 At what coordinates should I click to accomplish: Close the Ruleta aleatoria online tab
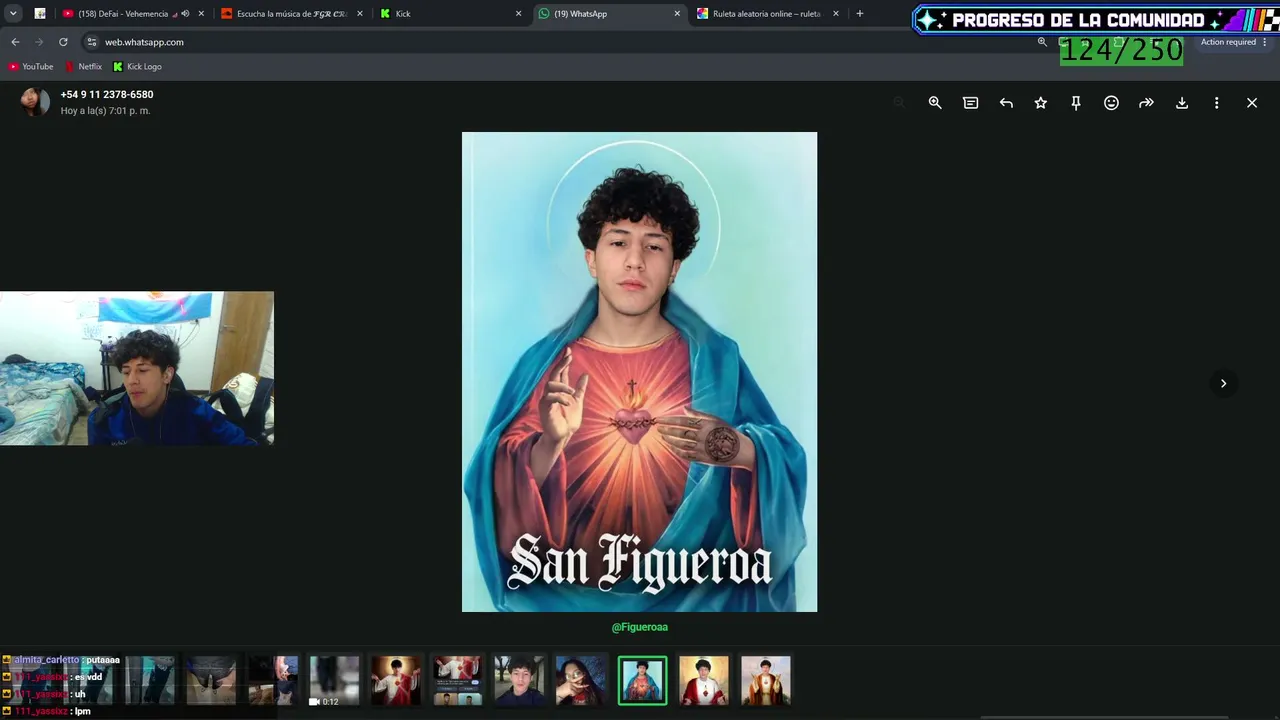tap(836, 14)
